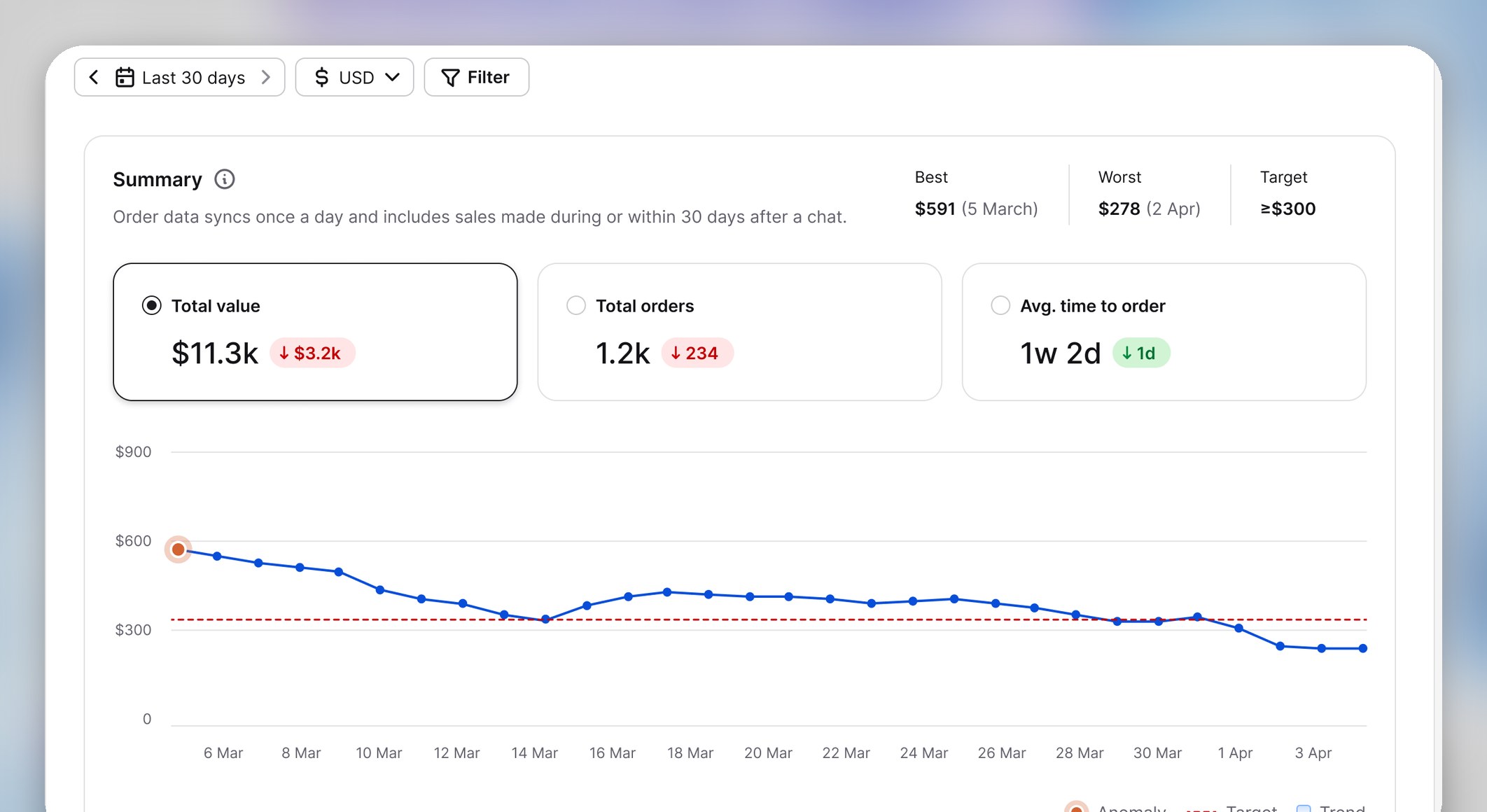
Task: Expand the USD currency dropdown arrow
Action: pos(392,77)
